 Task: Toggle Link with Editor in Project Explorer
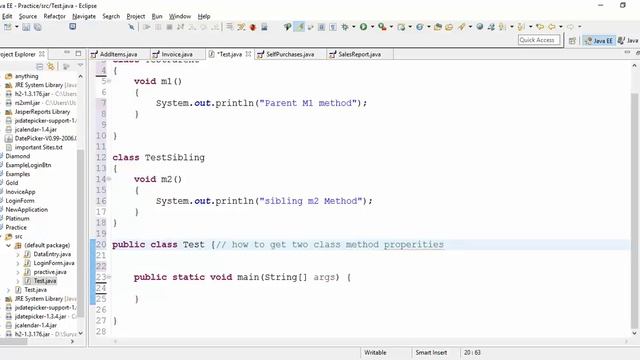point(51,66)
